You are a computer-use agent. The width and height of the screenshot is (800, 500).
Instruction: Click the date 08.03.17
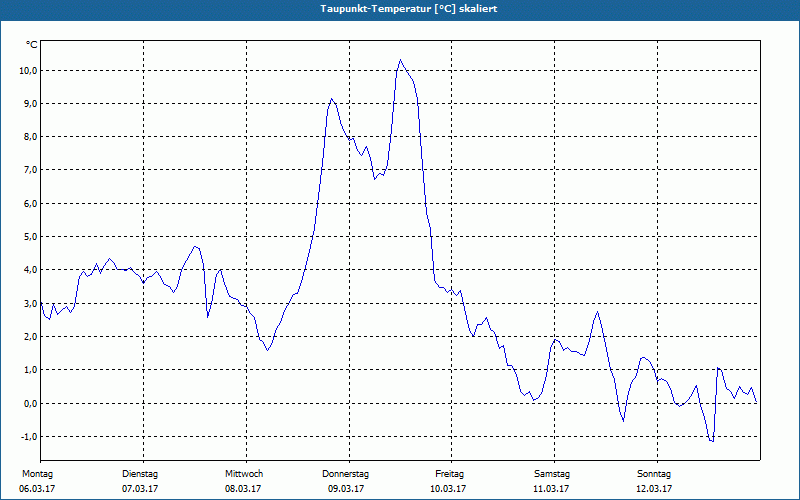243,489
